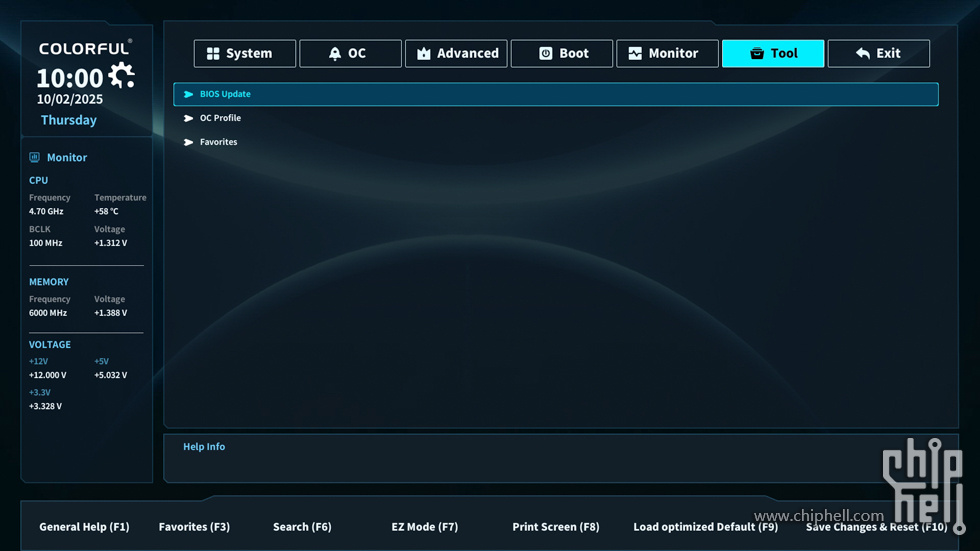Take a Print Screen (F8)

555,527
